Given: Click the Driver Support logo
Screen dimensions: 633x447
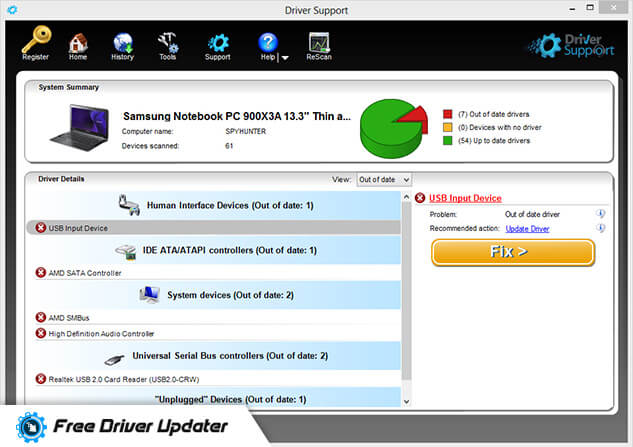Looking at the screenshot, I should (571, 46).
